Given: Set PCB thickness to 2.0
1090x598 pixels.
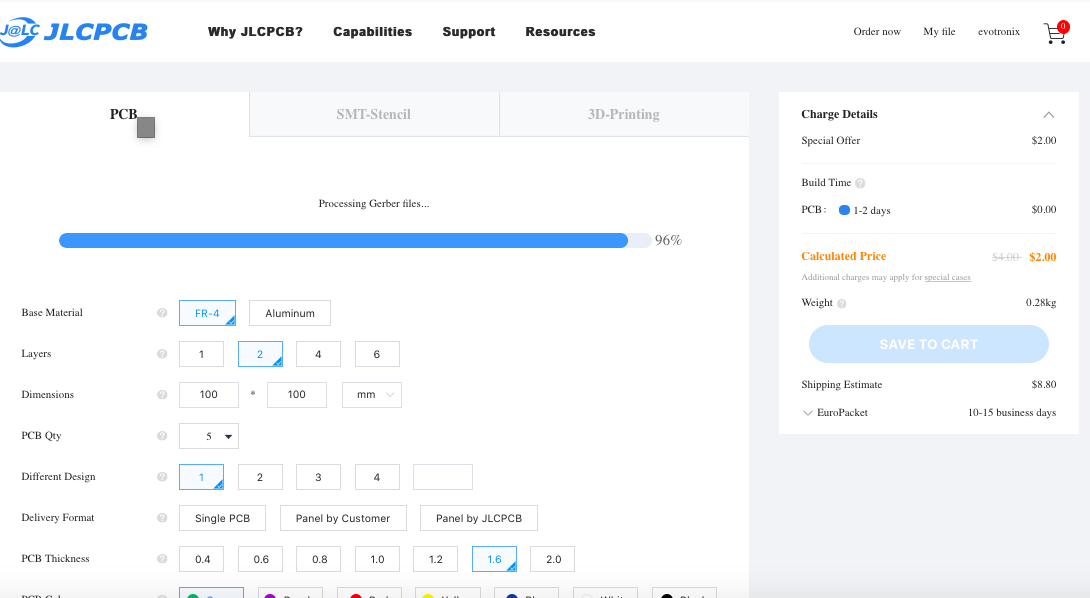Looking at the screenshot, I should point(553,559).
